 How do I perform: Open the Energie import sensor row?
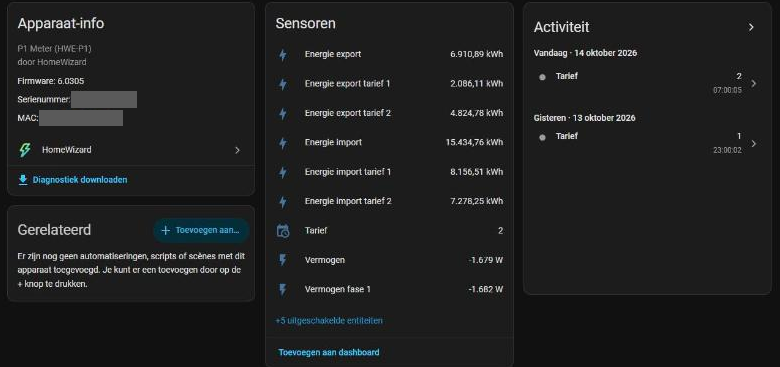point(390,143)
